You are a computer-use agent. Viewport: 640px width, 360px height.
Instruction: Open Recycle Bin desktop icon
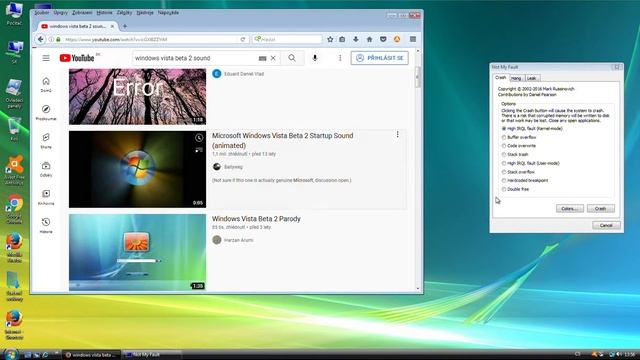pos(14,129)
